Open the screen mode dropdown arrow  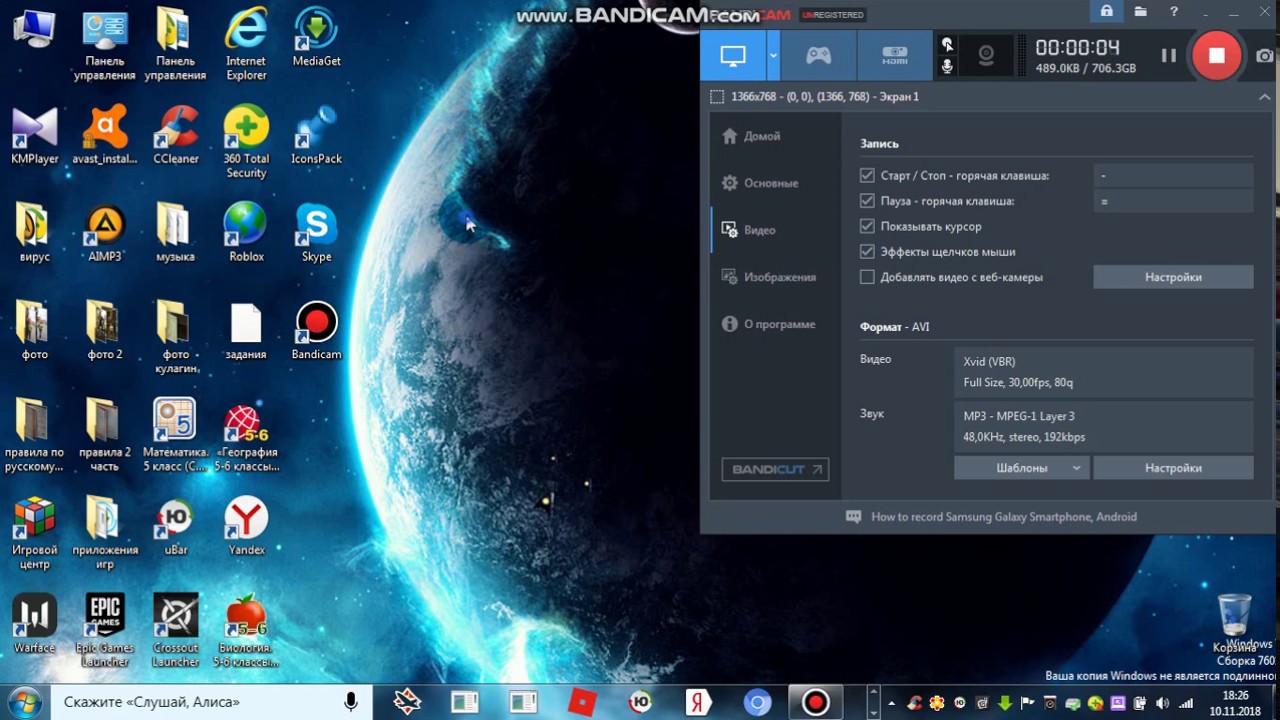point(773,56)
